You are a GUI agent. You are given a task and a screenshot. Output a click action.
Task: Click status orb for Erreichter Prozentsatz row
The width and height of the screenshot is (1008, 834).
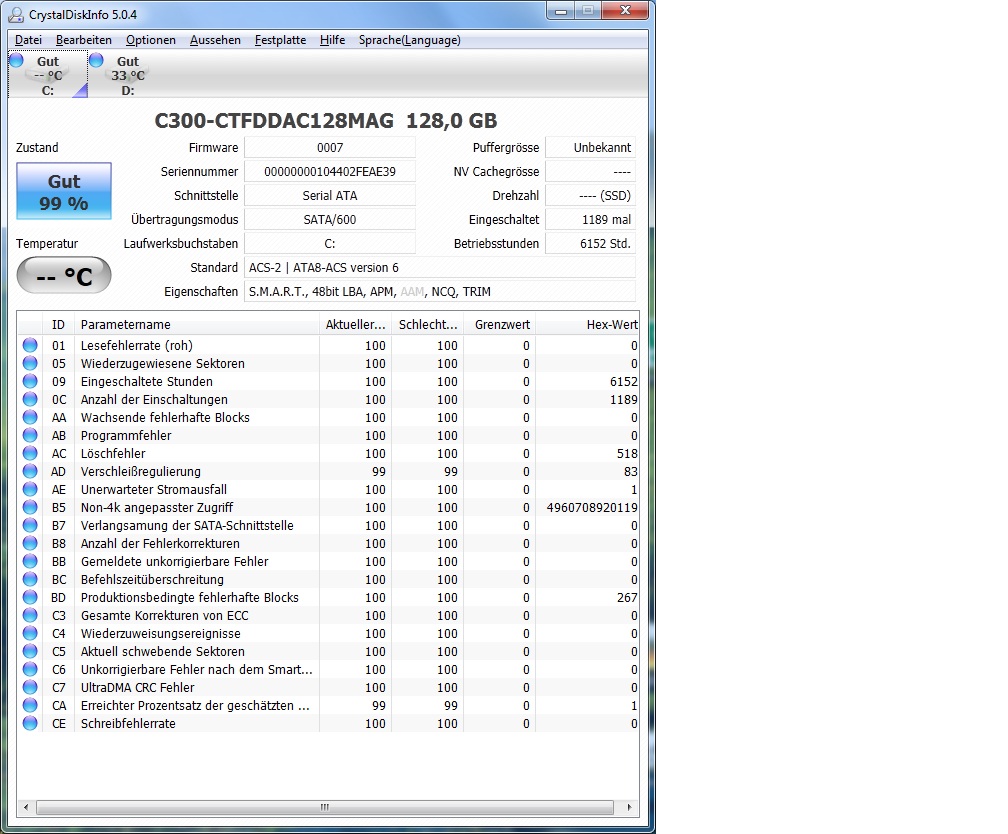pyautogui.click(x=30, y=705)
